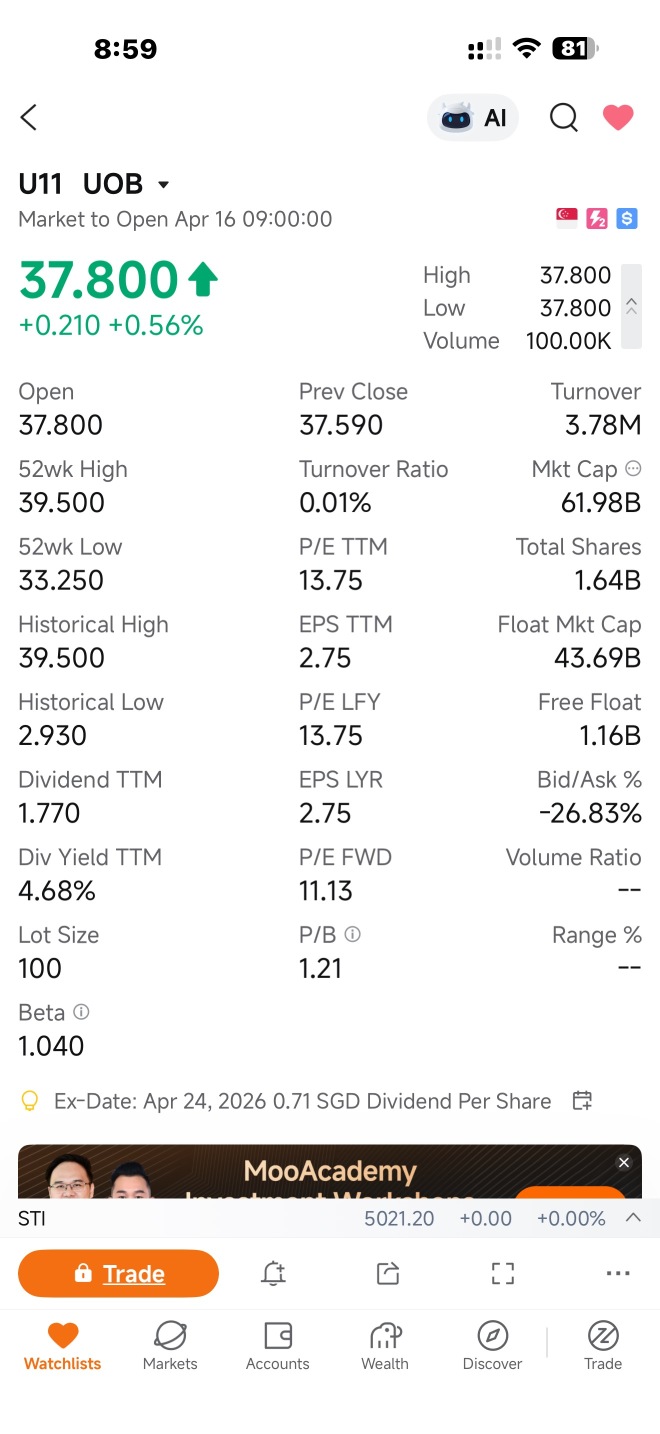660x1434 pixels.
Task: Set a price alert bell icon
Action: [273, 1273]
